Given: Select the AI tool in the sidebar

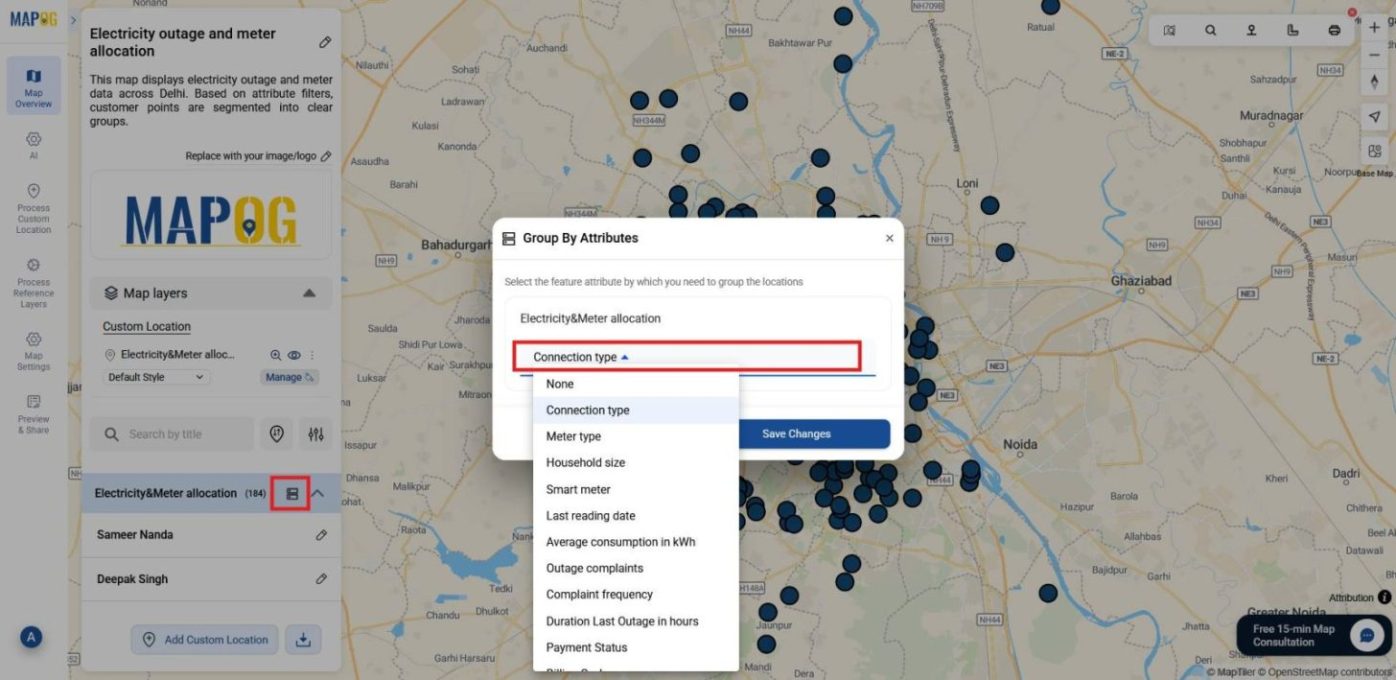Looking at the screenshot, I should 33,146.
